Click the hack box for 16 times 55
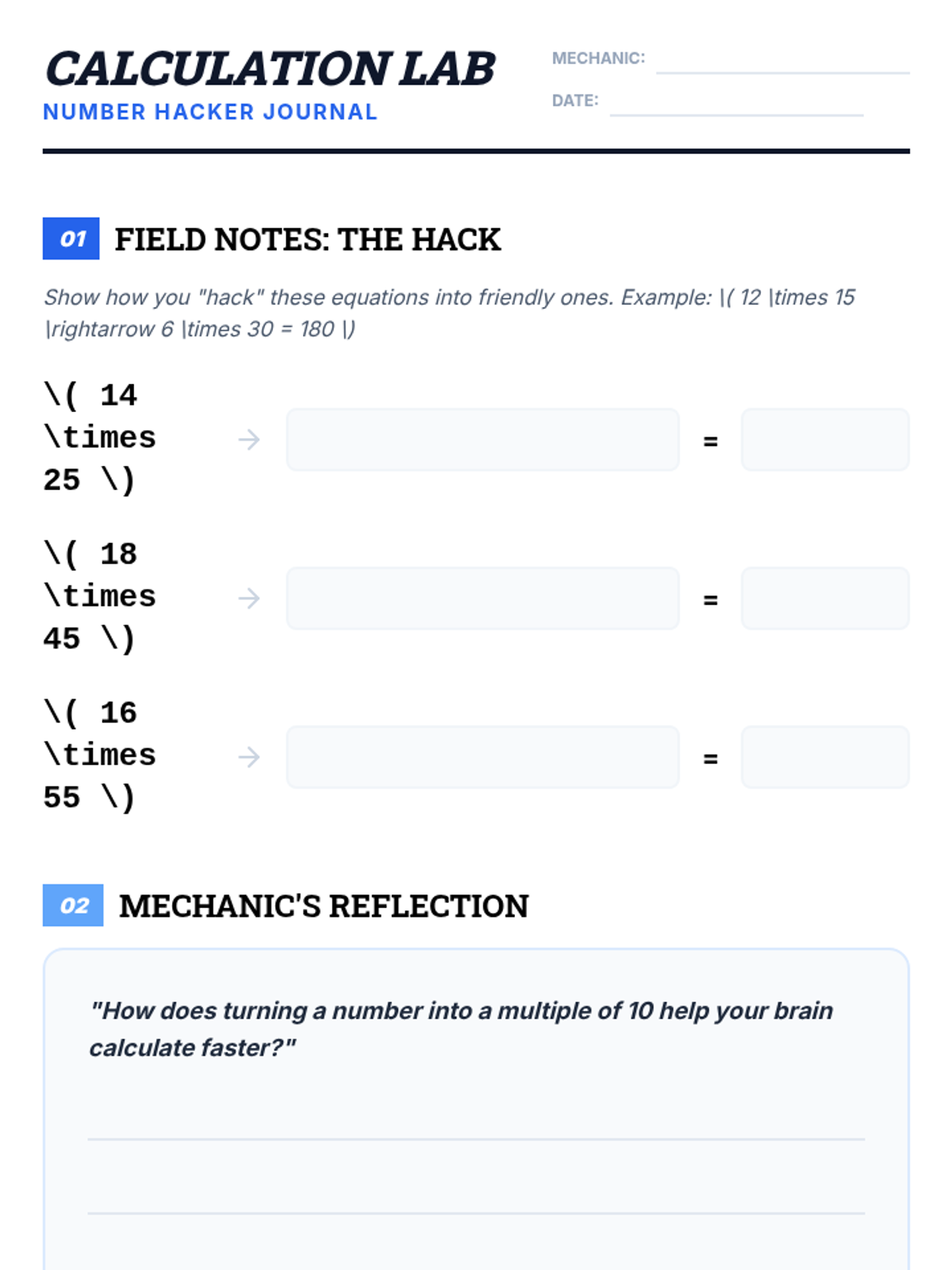This screenshot has width=952, height=1270. [x=482, y=757]
